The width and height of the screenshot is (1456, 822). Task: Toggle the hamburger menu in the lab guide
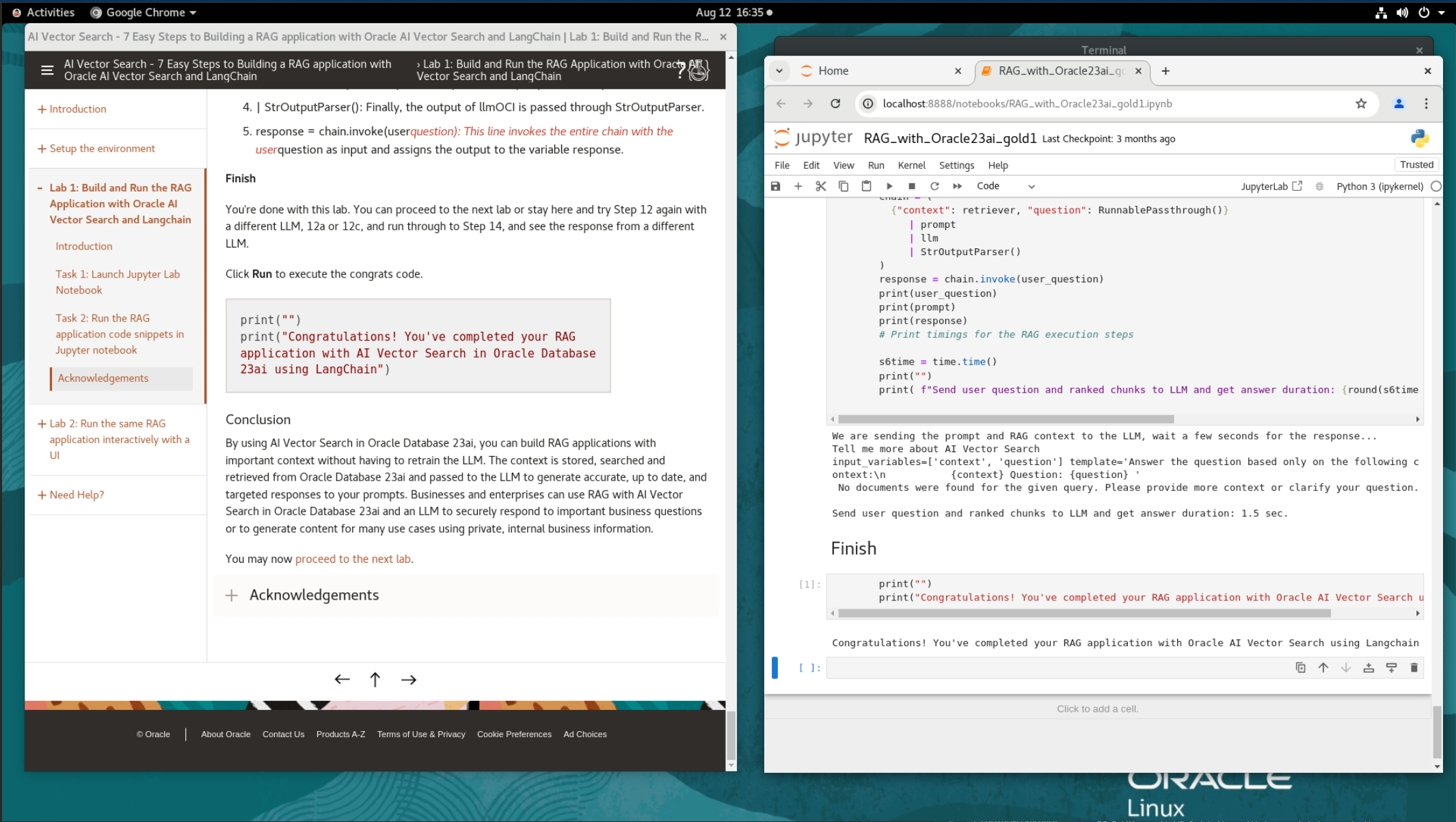pyautogui.click(x=47, y=70)
